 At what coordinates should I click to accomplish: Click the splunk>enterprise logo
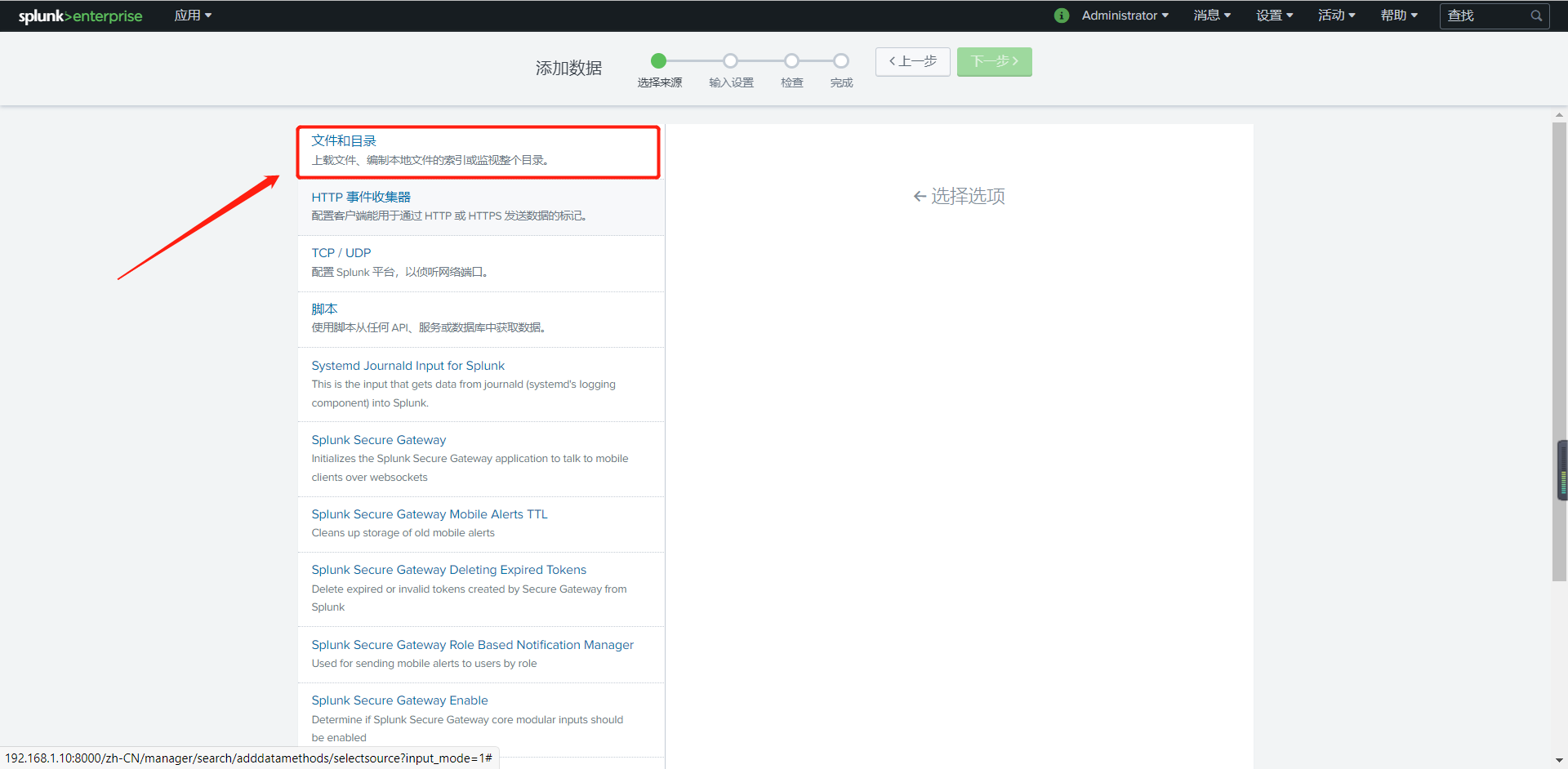tap(80, 16)
